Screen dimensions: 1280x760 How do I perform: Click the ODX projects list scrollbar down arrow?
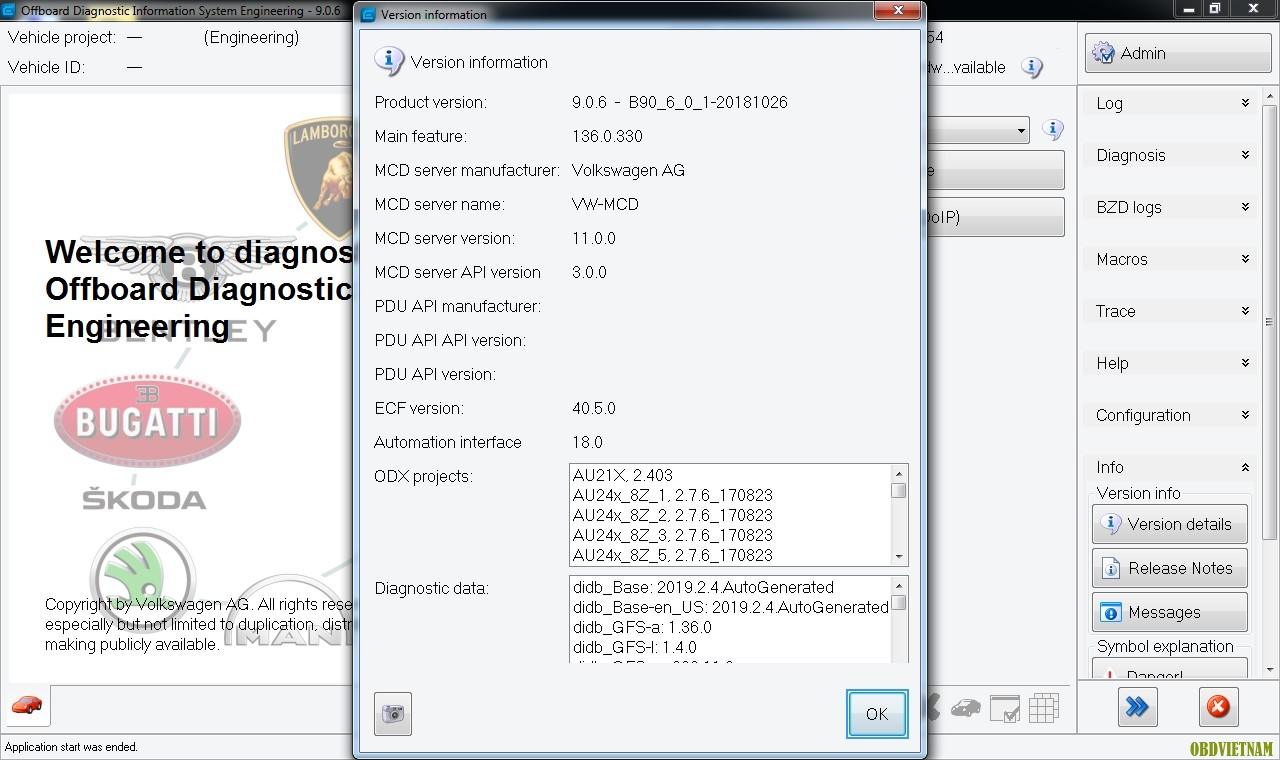tap(899, 557)
